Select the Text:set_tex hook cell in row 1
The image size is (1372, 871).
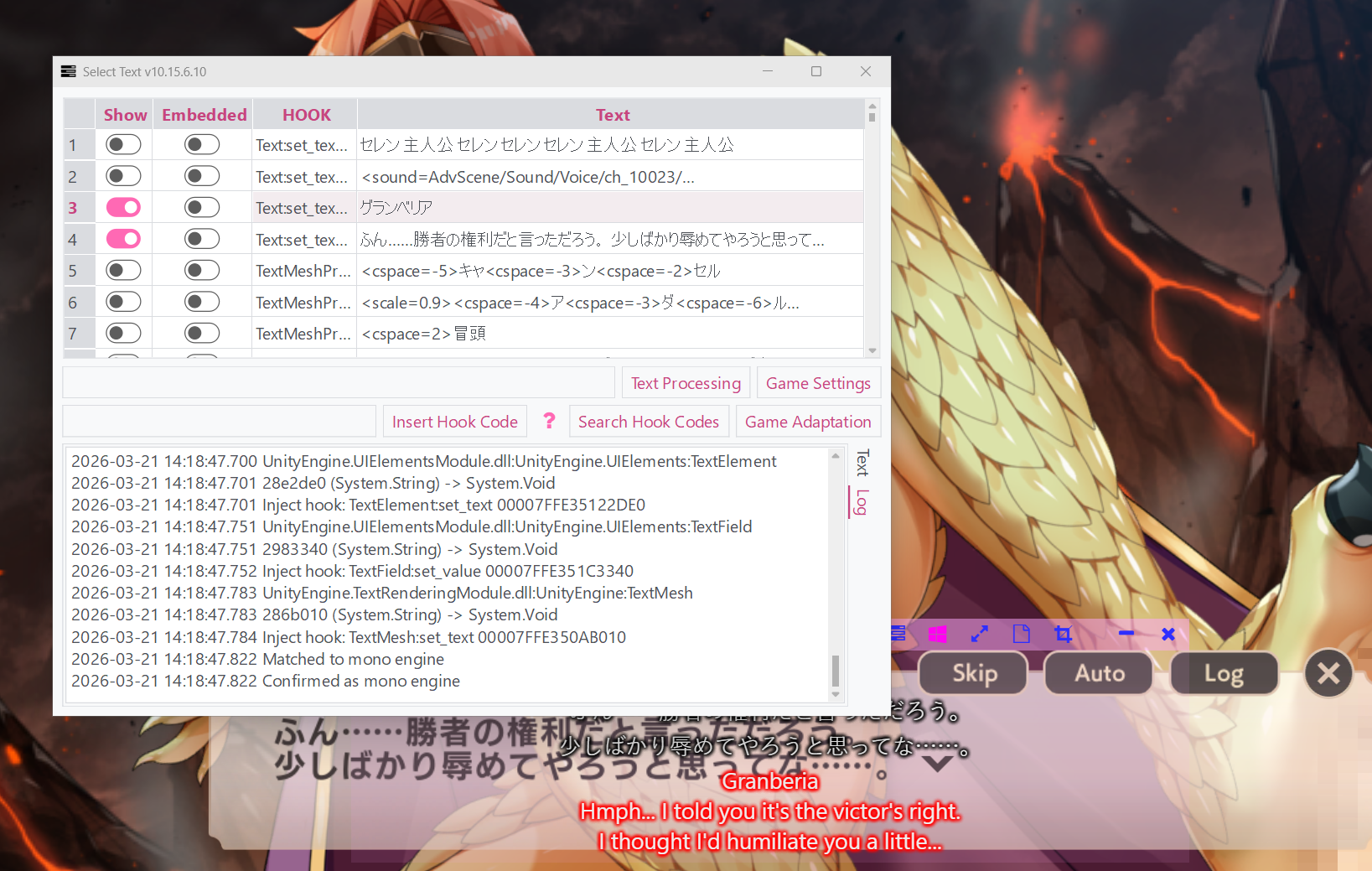(x=305, y=145)
